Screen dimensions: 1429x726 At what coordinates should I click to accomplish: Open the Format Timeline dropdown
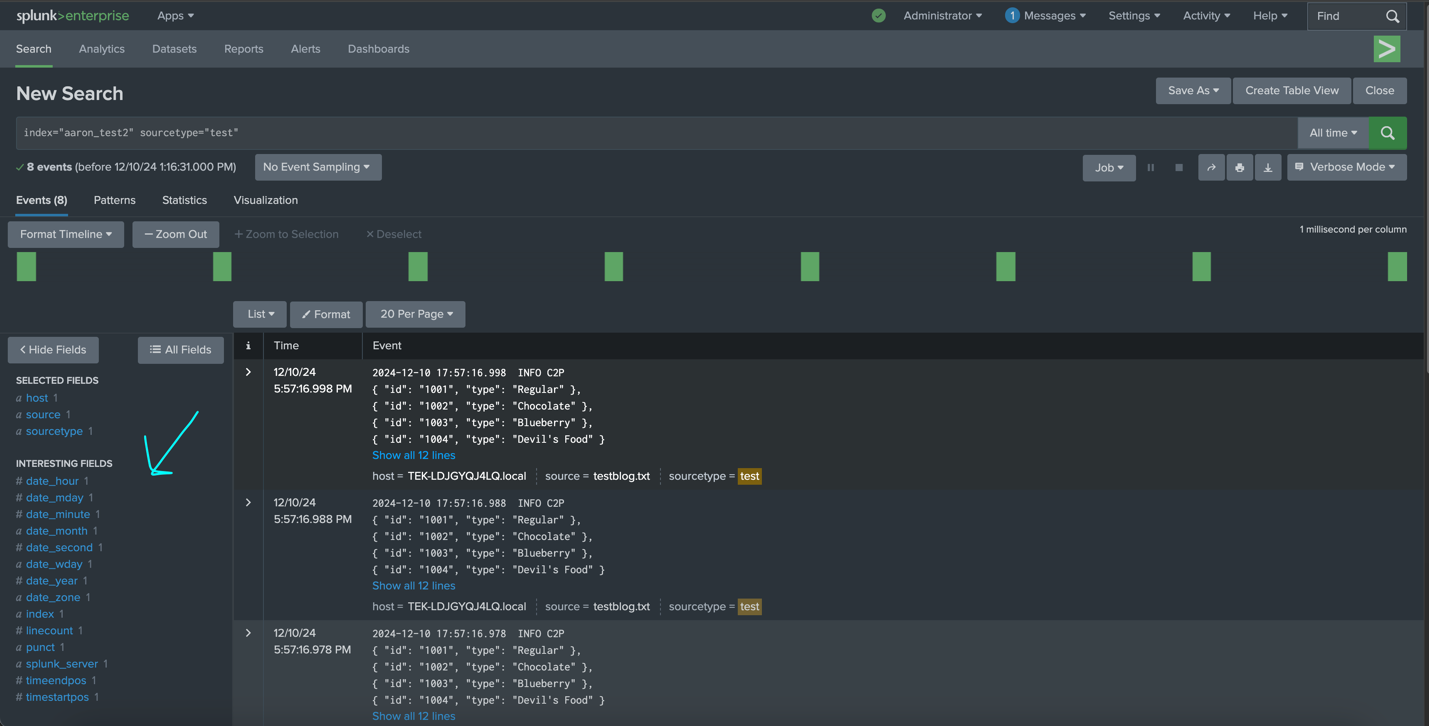65,234
